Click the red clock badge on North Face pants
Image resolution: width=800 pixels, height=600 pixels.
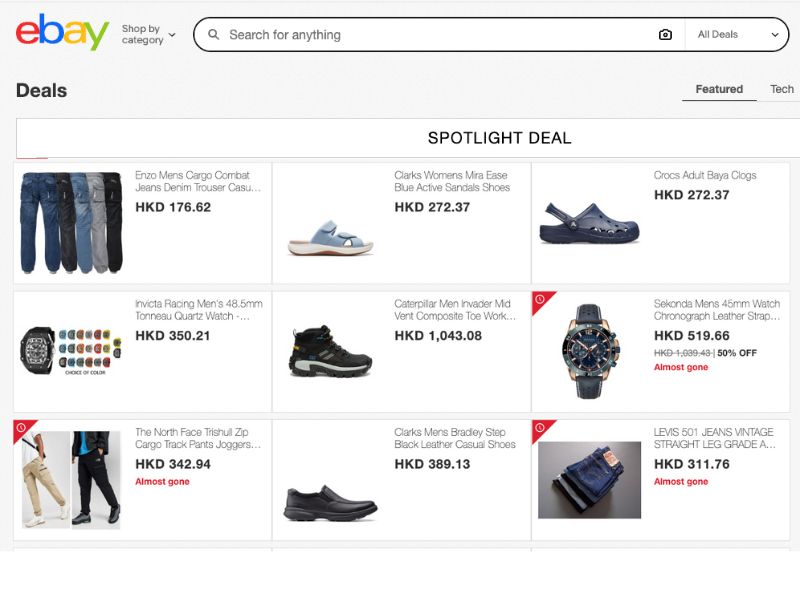(x=22, y=429)
